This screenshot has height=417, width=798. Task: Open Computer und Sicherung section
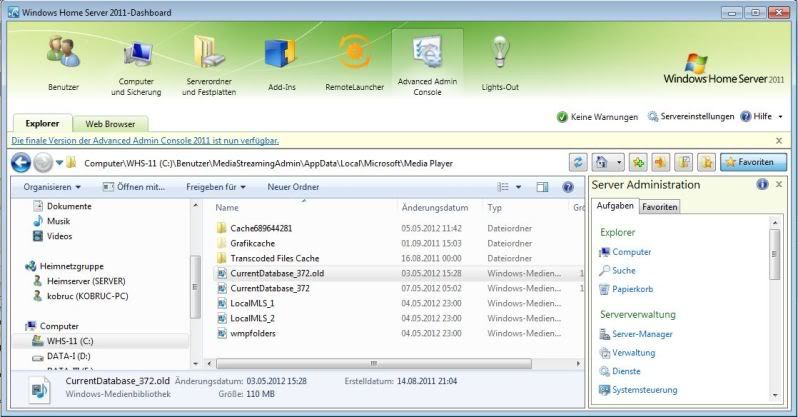point(136,67)
